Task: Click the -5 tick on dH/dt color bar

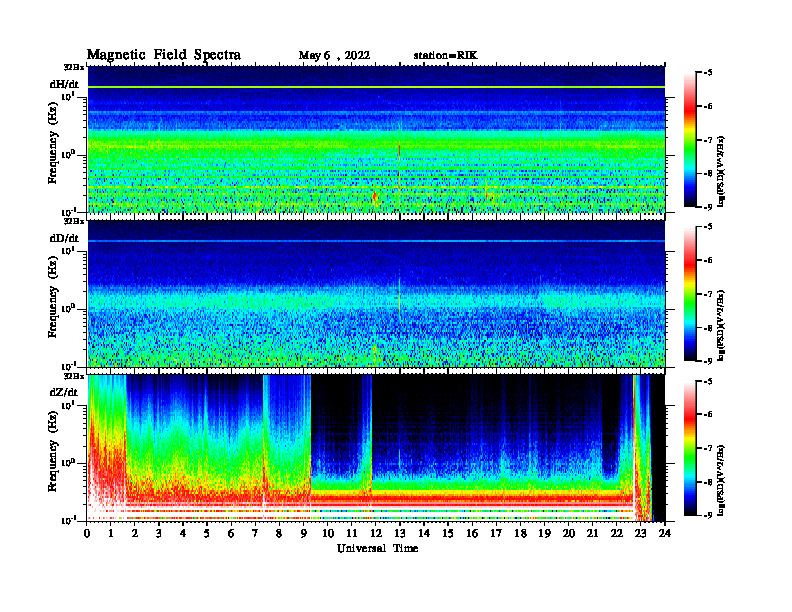Action: pyautogui.click(x=707, y=73)
